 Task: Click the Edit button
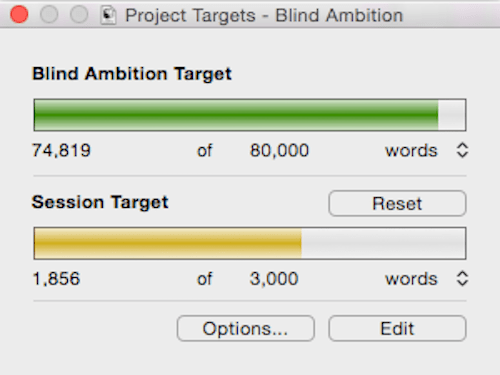pos(397,328)
